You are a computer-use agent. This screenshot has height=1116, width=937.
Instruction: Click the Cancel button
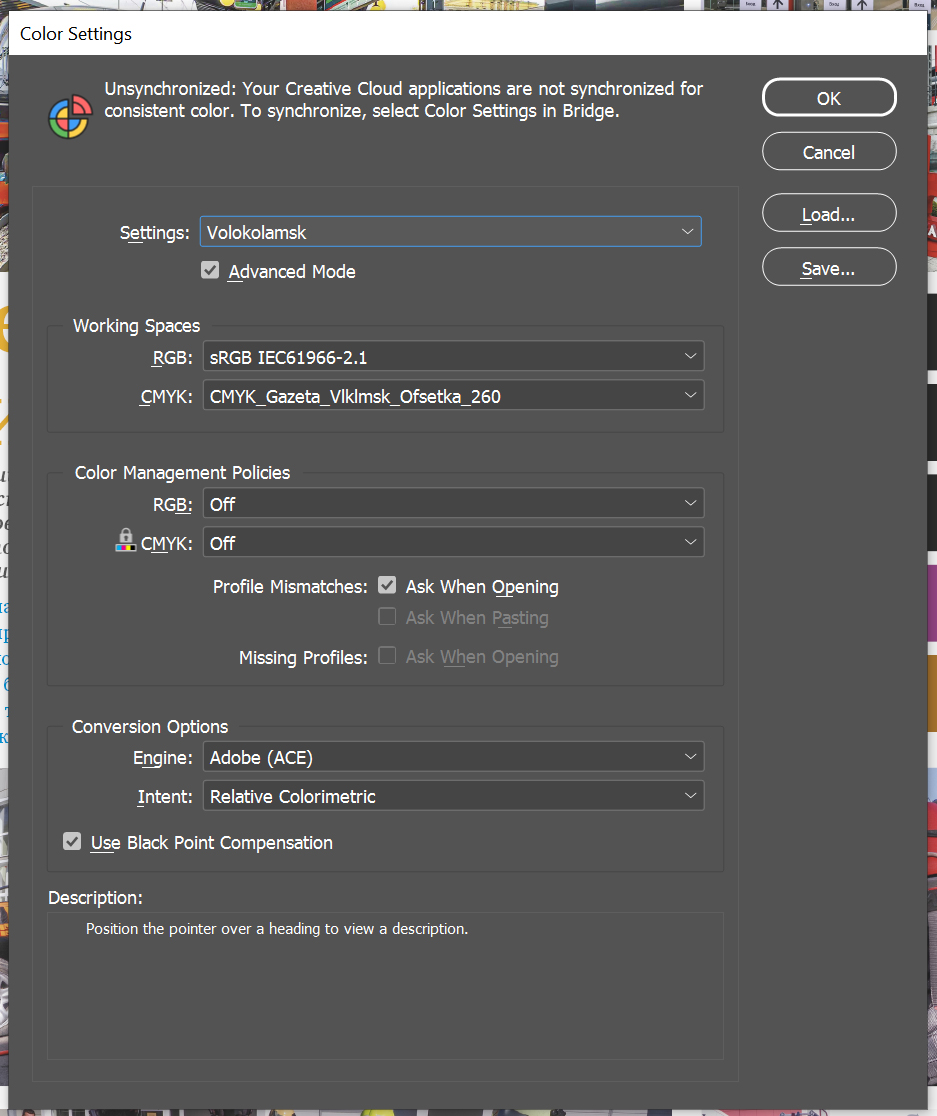[829, 152]
